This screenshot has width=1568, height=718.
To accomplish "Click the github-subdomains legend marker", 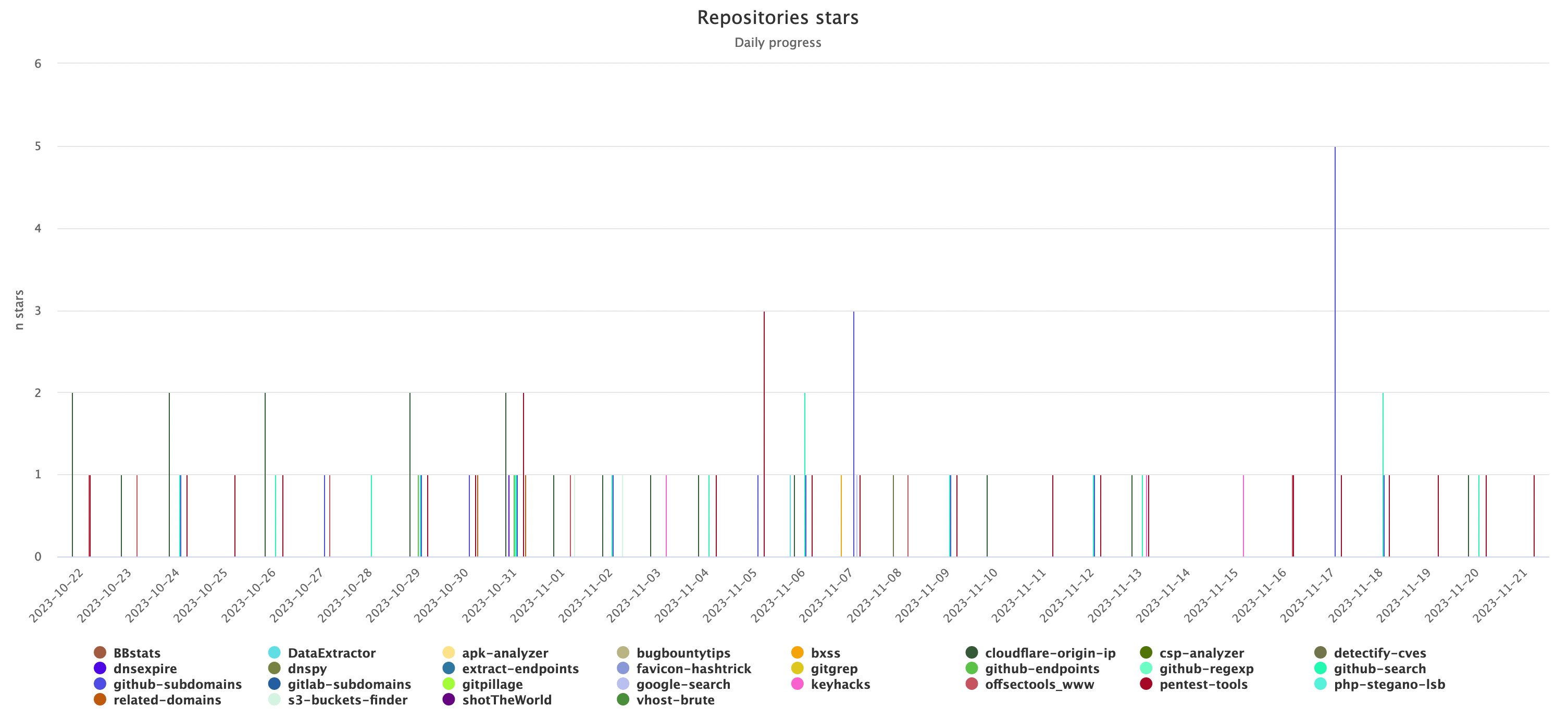I will point(101,684).
